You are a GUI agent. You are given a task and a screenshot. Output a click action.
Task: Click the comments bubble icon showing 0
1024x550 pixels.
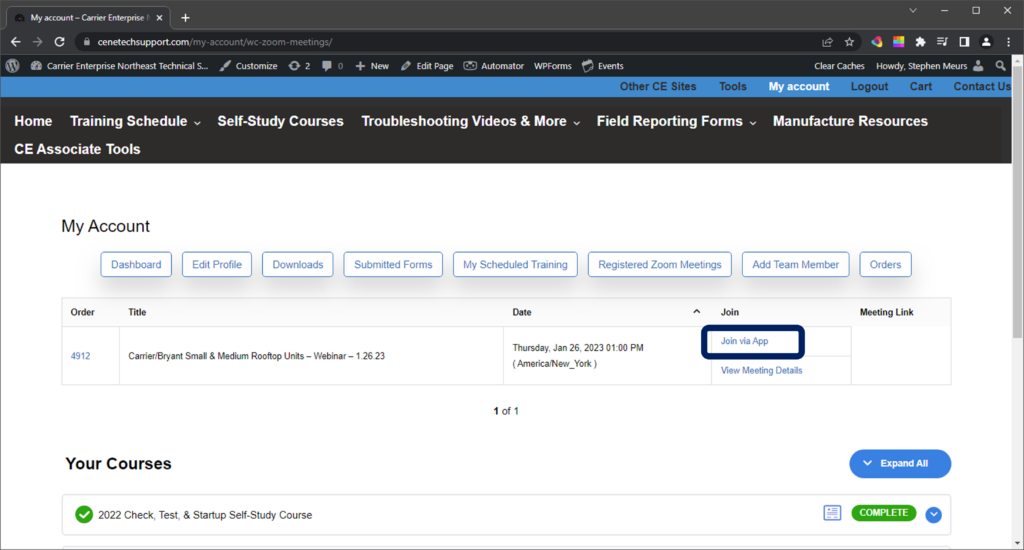coord(332,66)
